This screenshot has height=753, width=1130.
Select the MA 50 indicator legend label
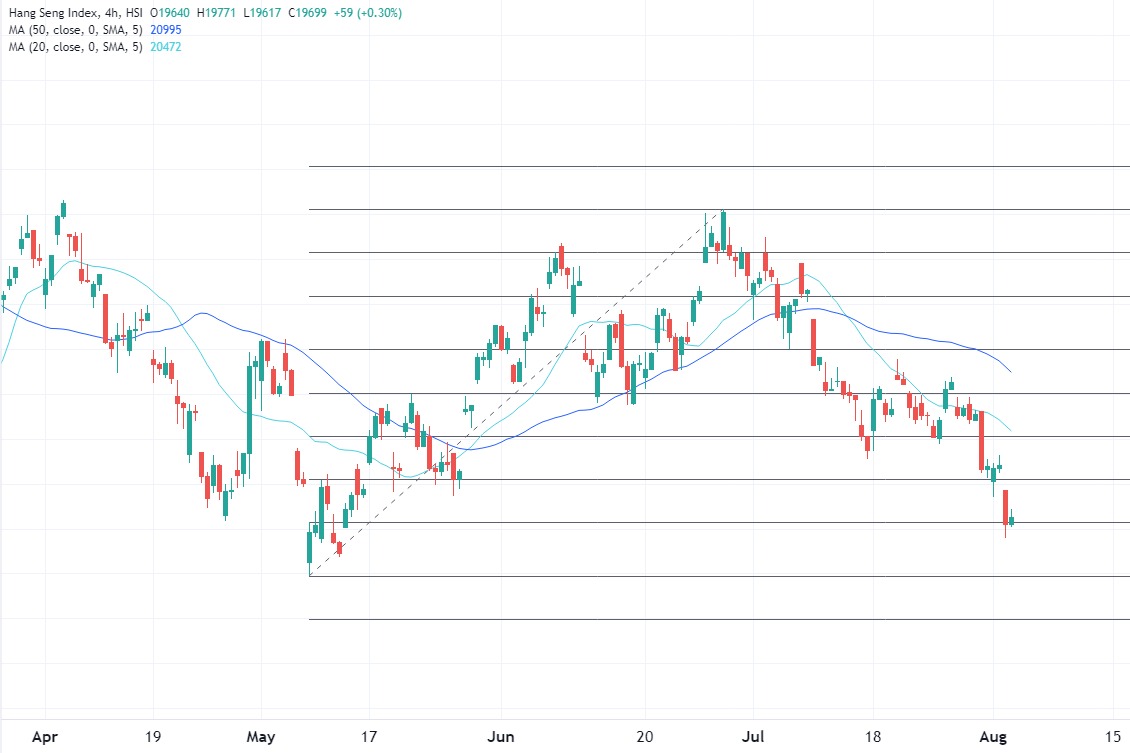[x=75, y=31]
